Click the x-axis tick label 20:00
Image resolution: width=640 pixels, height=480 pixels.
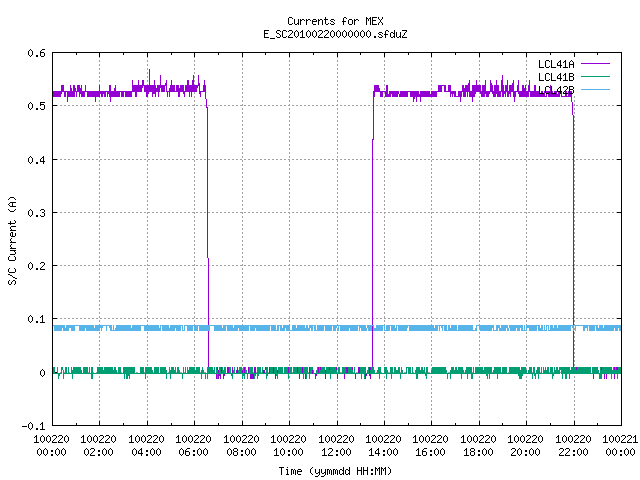(525, 453)
